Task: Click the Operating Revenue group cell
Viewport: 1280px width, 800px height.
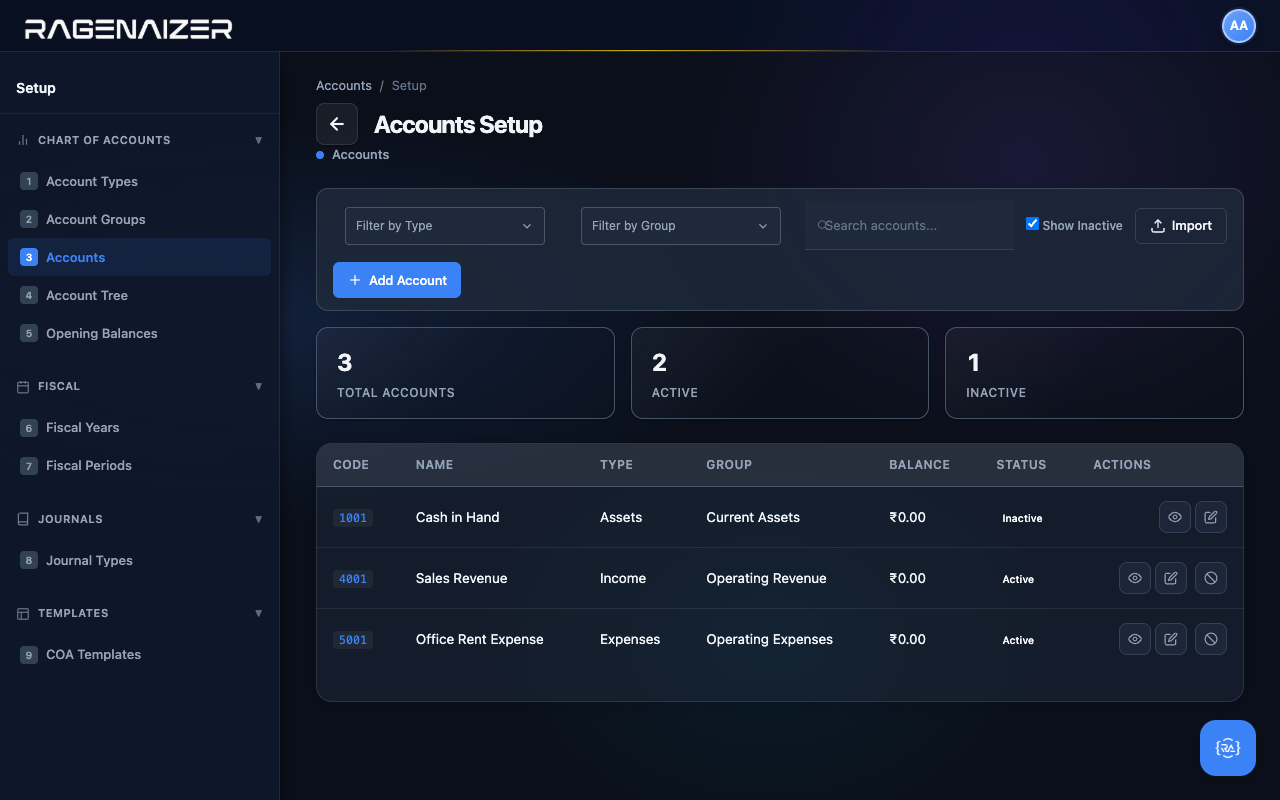Action: click(x=766, y=578)
